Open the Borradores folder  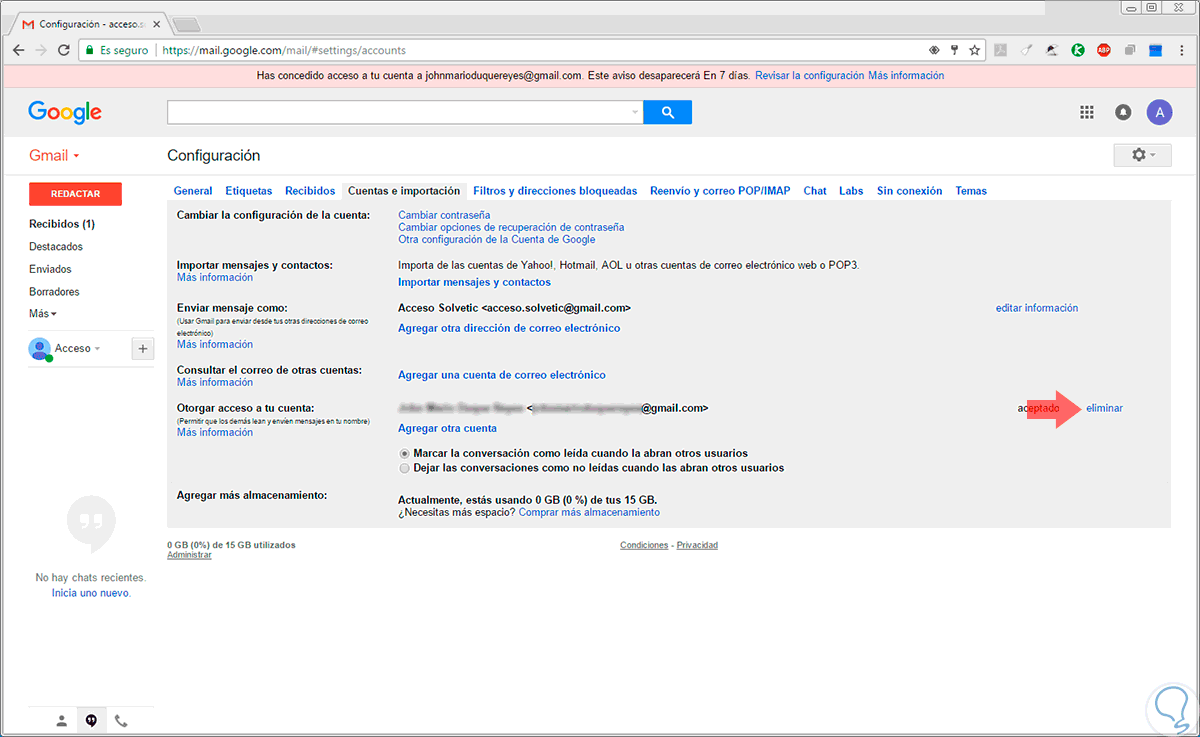(54, 292)
